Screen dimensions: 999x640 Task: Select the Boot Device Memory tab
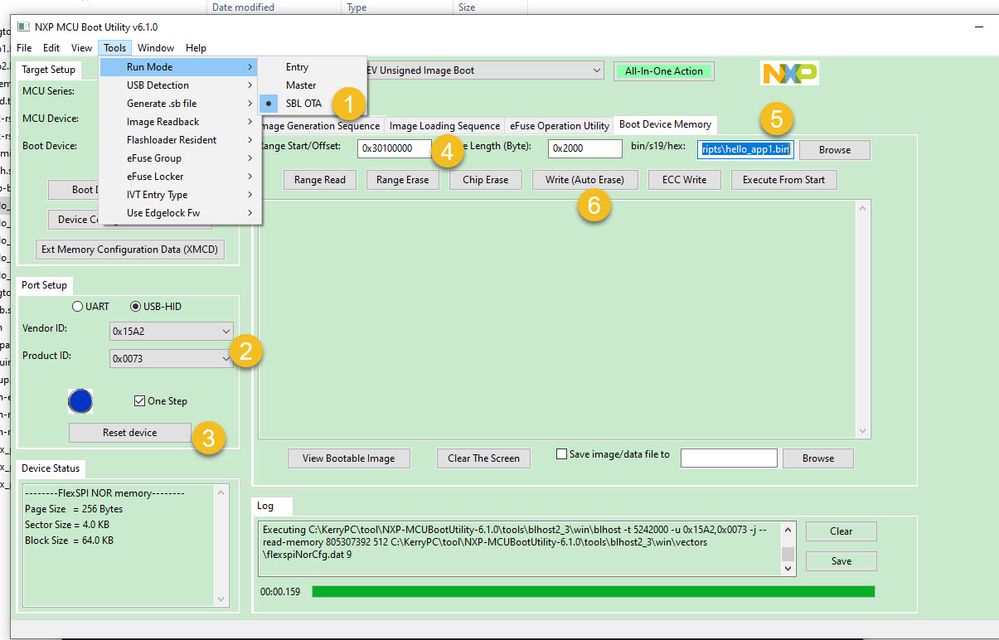point(665,125)
